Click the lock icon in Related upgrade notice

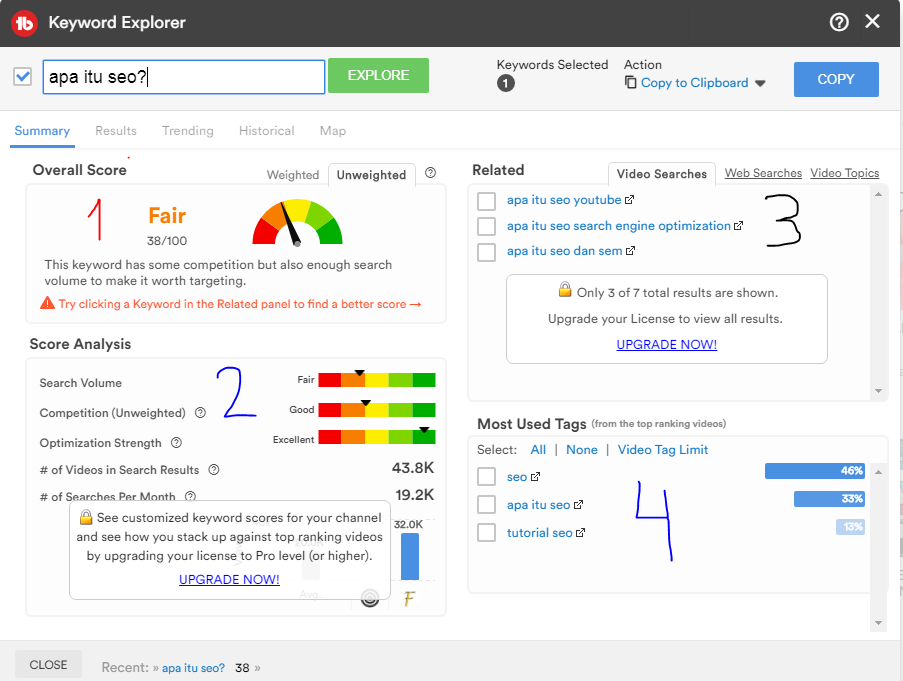[x=565, y=290]
